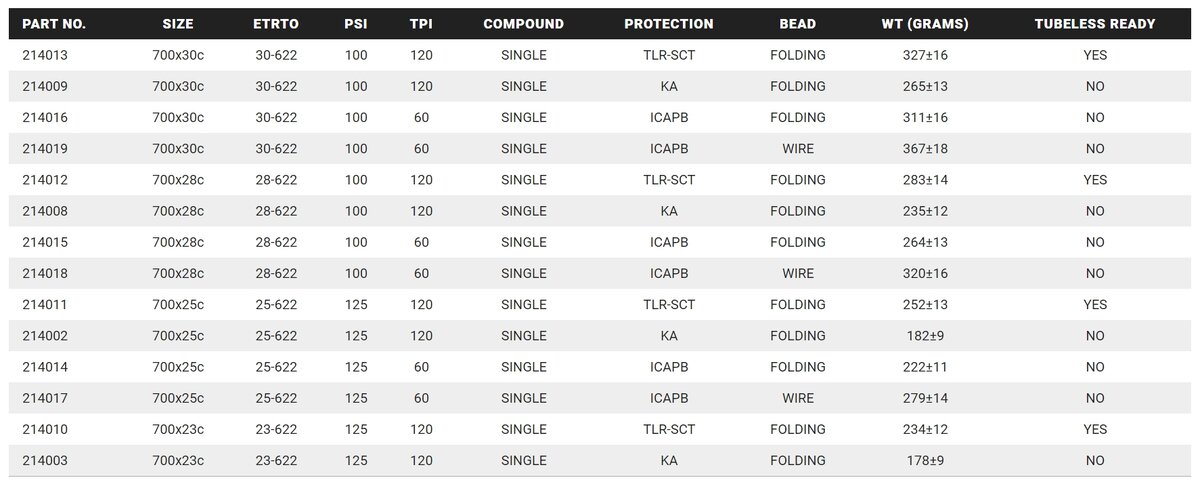Image resolution: width=1200 pixels, height=480 pixels.
Task: Select part number 214002
Action: 45,336
